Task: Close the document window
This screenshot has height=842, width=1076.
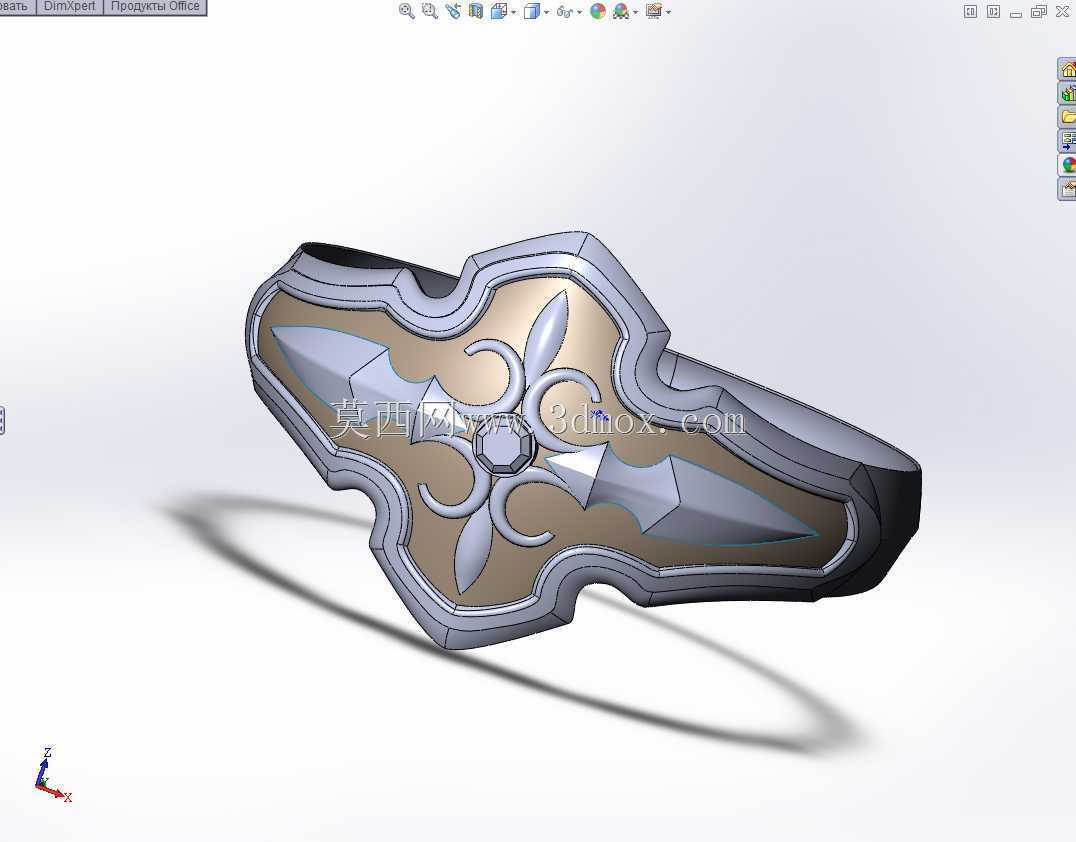Action: [x=1062, y=11]
